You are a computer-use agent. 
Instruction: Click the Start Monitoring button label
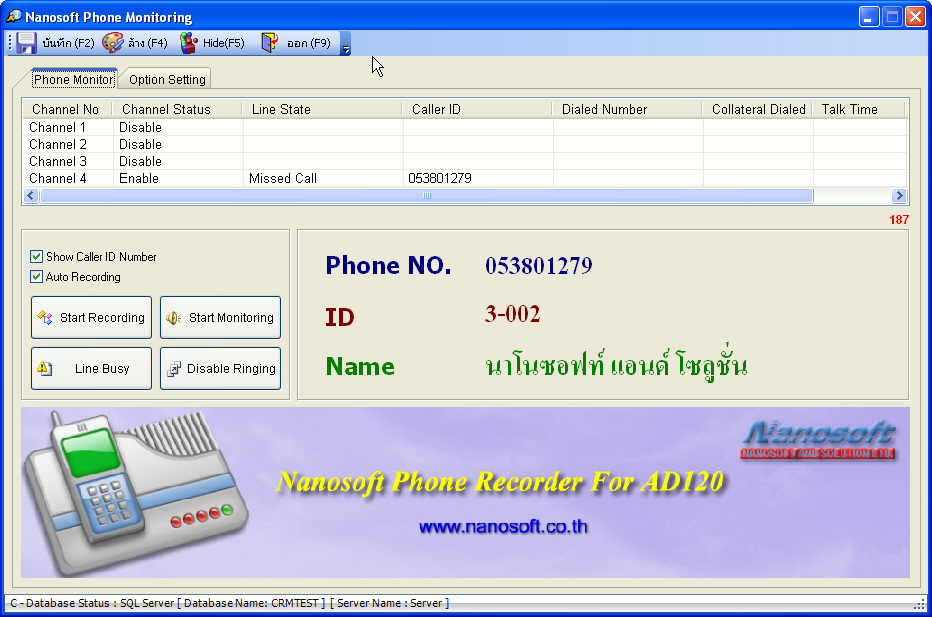[x=231, y=317]
